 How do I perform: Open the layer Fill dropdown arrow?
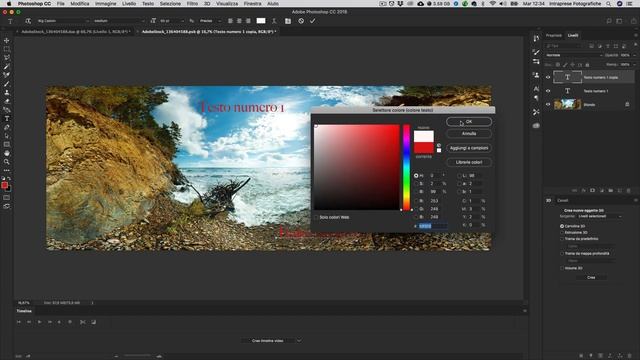(634, 64)
